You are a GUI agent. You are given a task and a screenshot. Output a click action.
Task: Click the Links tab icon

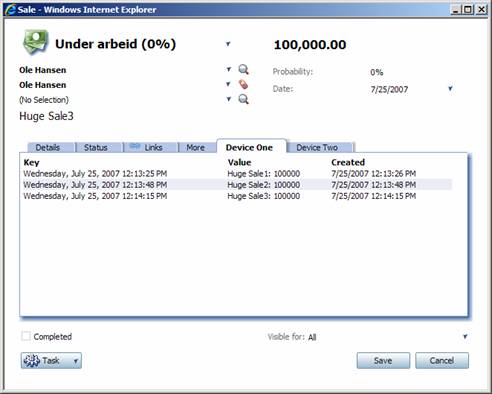click(x=135, y=147)
